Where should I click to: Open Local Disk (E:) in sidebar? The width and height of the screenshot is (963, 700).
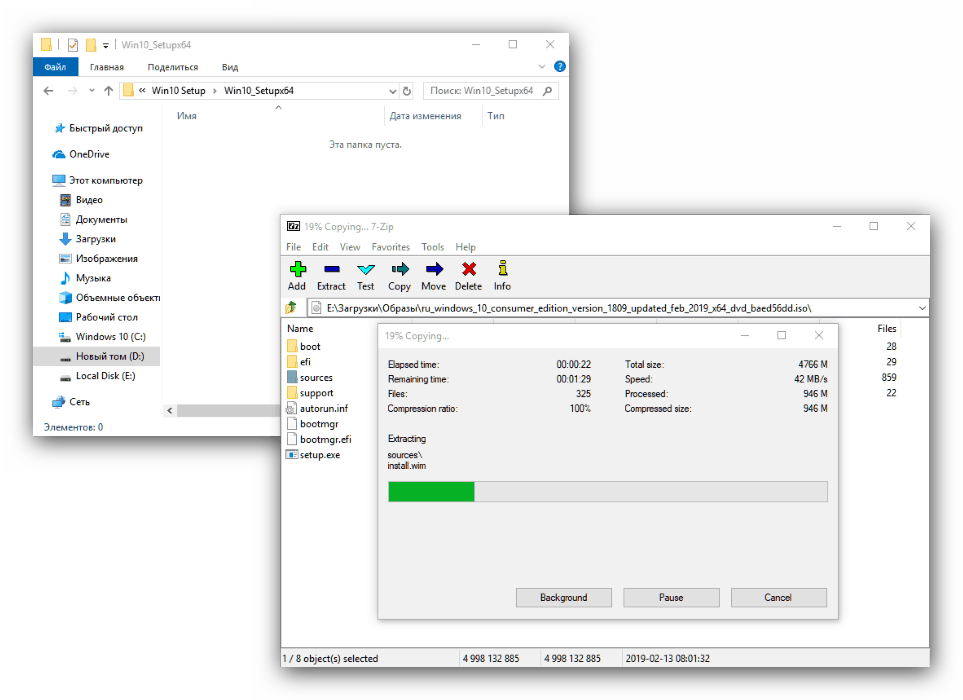pyautogui.click(x=97, y=376)
